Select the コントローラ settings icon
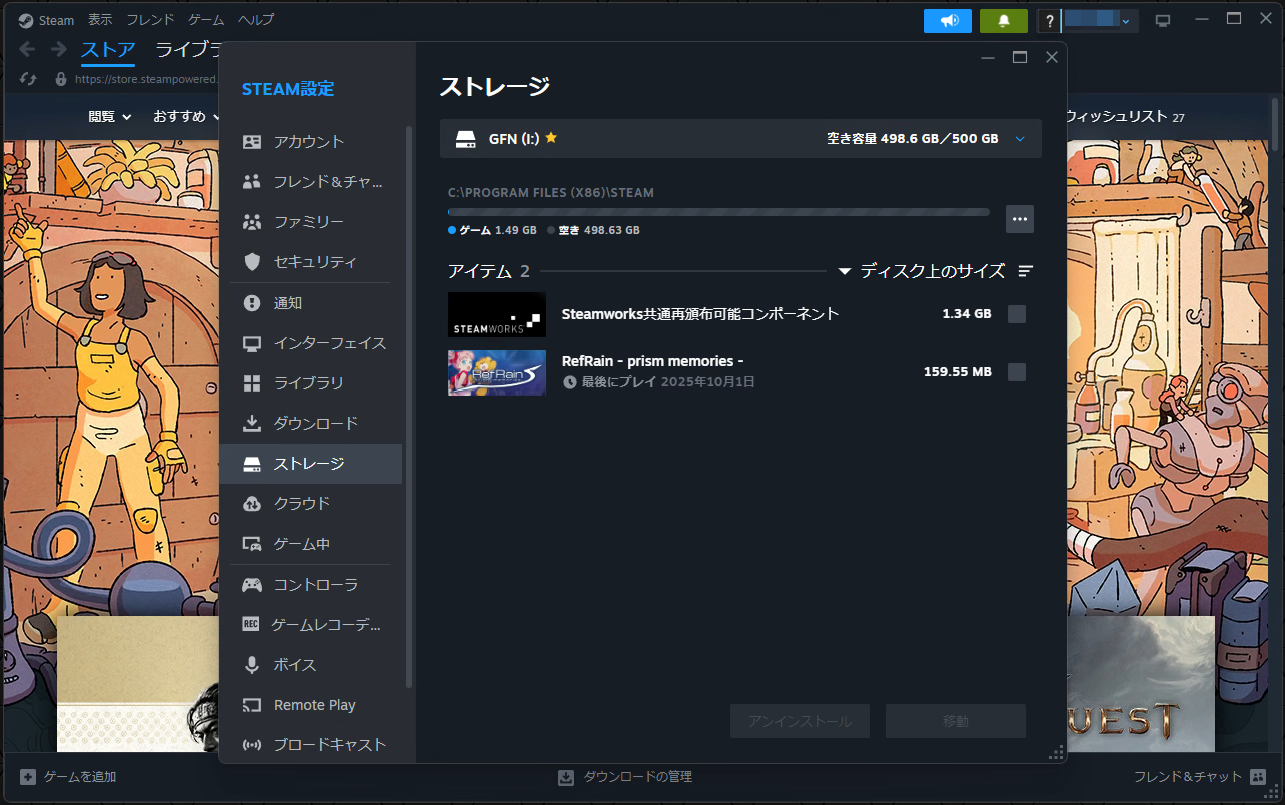The image size is (1285, 805). click(x=252, y=583)
